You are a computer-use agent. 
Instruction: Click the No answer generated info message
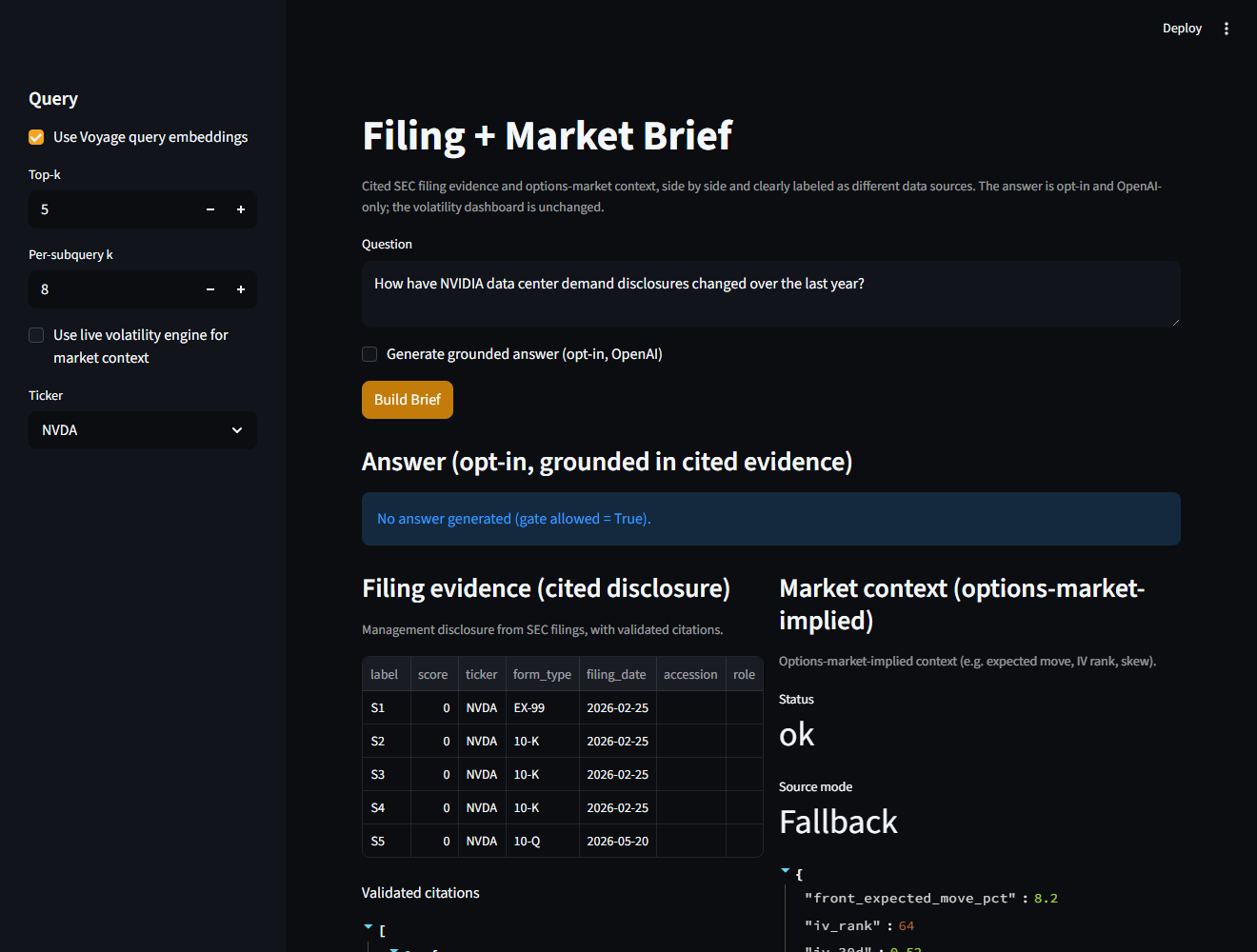(x=771, y=519)
